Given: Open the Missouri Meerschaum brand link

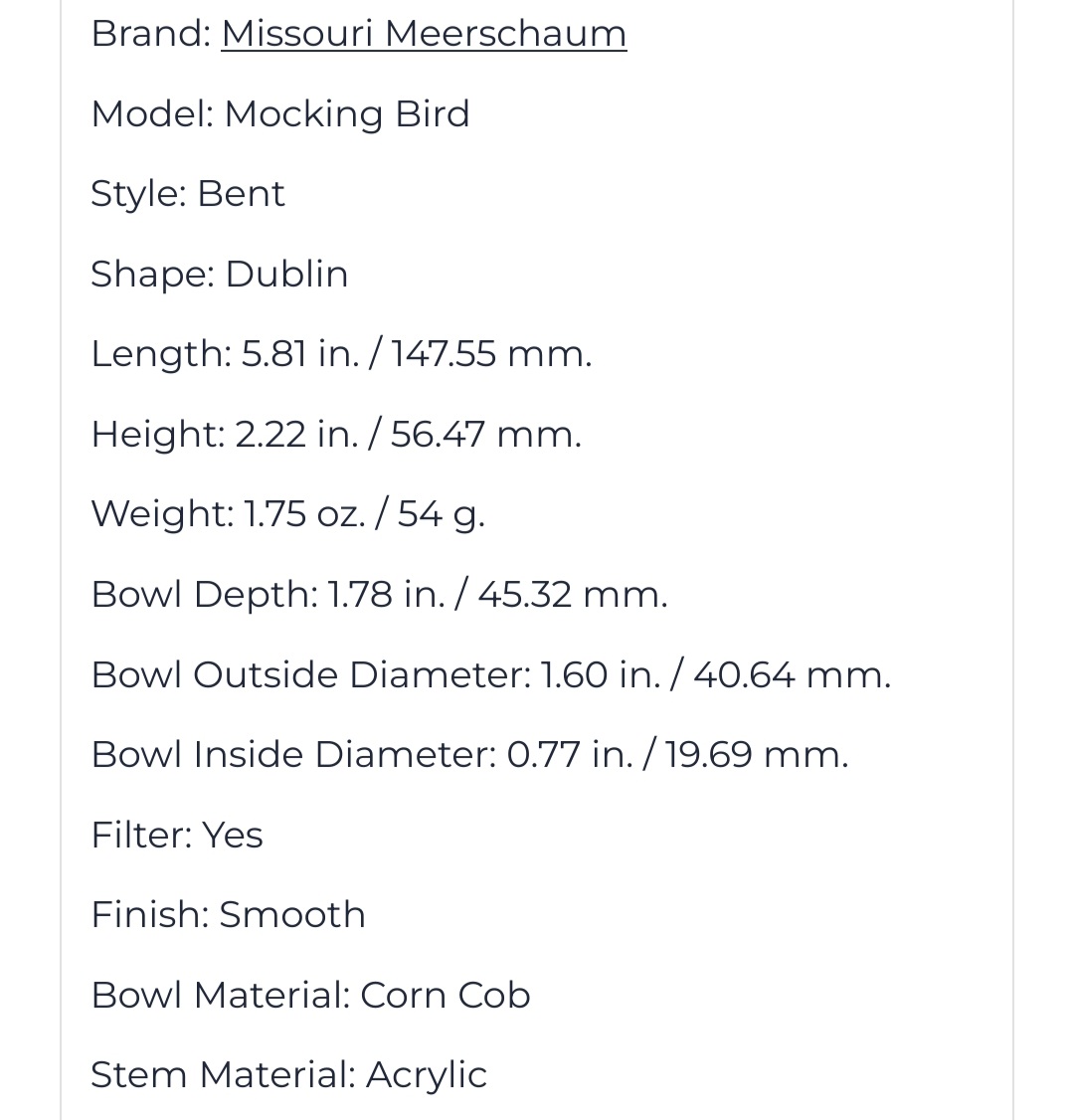Looking at the screenshot, I should 424,34.
